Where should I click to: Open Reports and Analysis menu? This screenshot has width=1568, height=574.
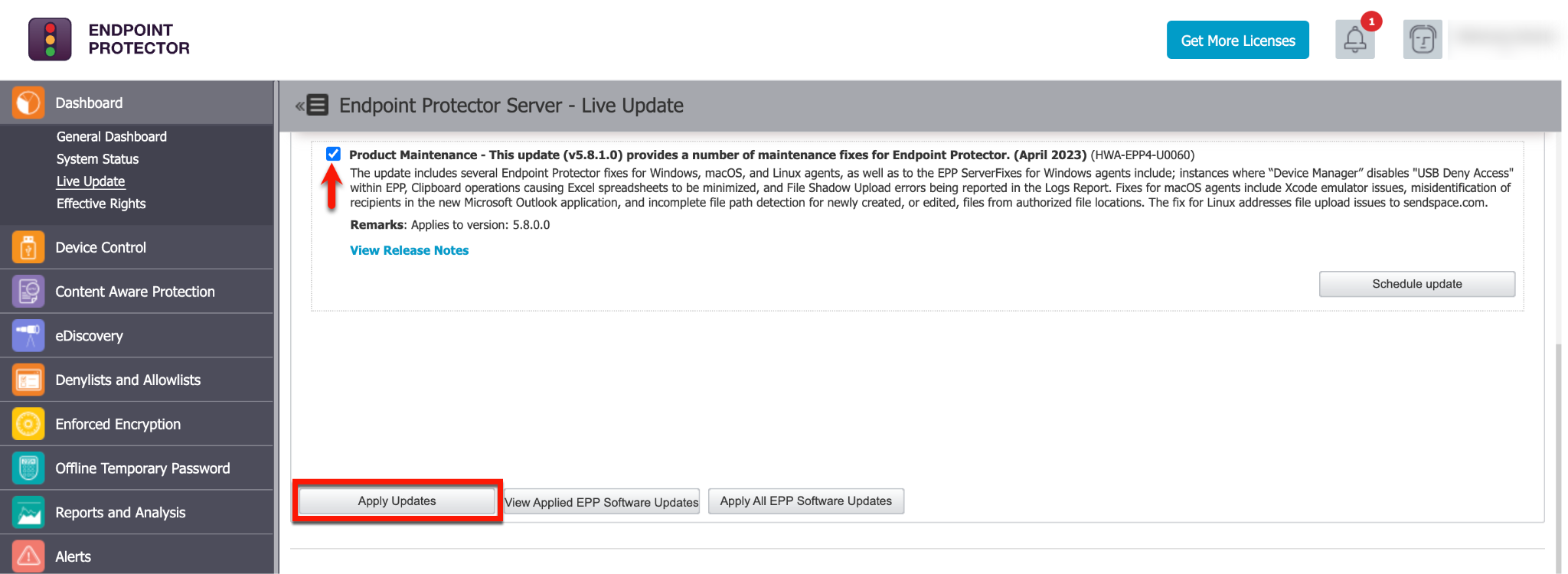[x=136, y=513]
